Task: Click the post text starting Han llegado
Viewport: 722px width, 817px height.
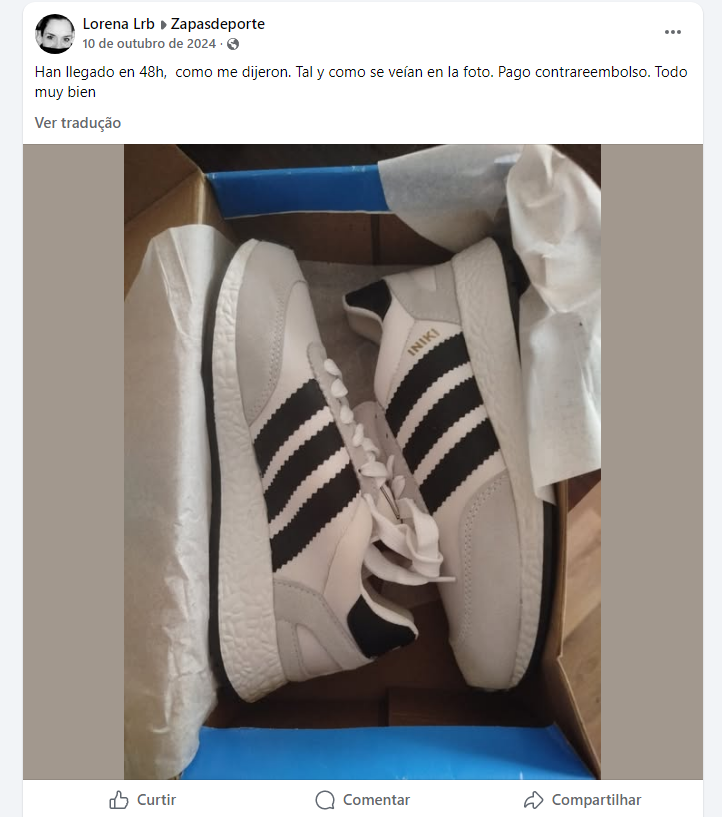Action: (361, 82)
